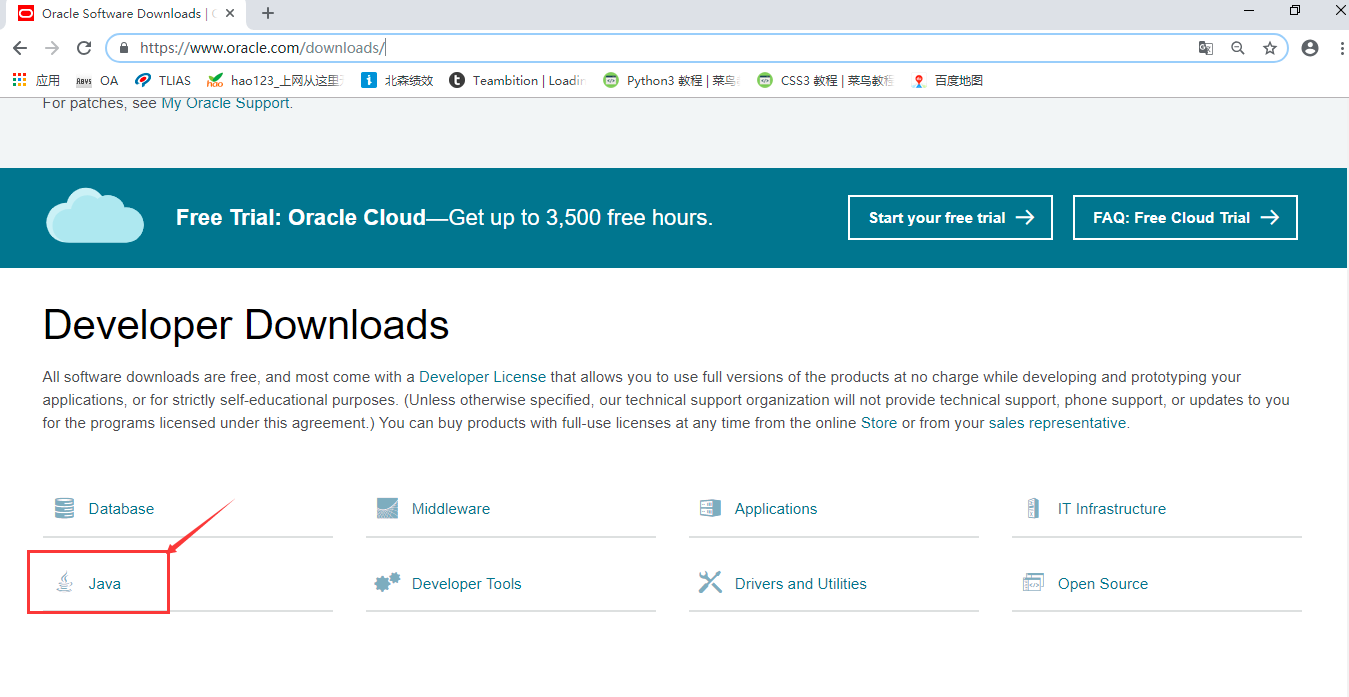Click the Start your free trial button

[950, 217]
